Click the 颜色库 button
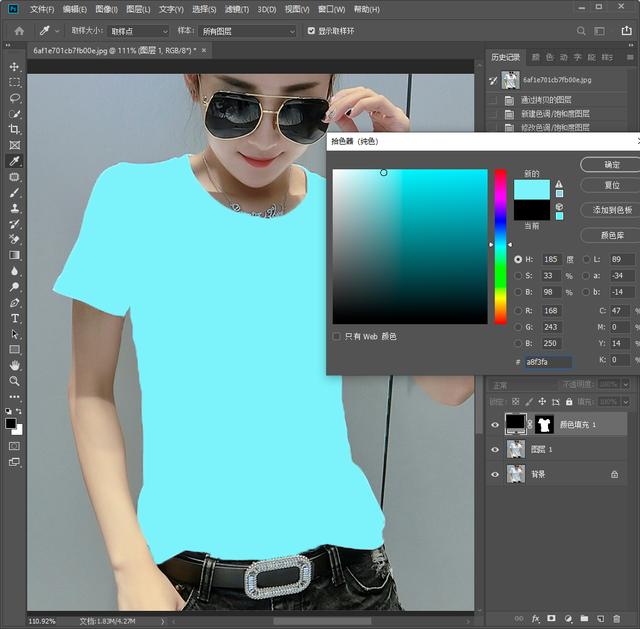640x629 pixels. pyautogui.click(x=612, y=235)
